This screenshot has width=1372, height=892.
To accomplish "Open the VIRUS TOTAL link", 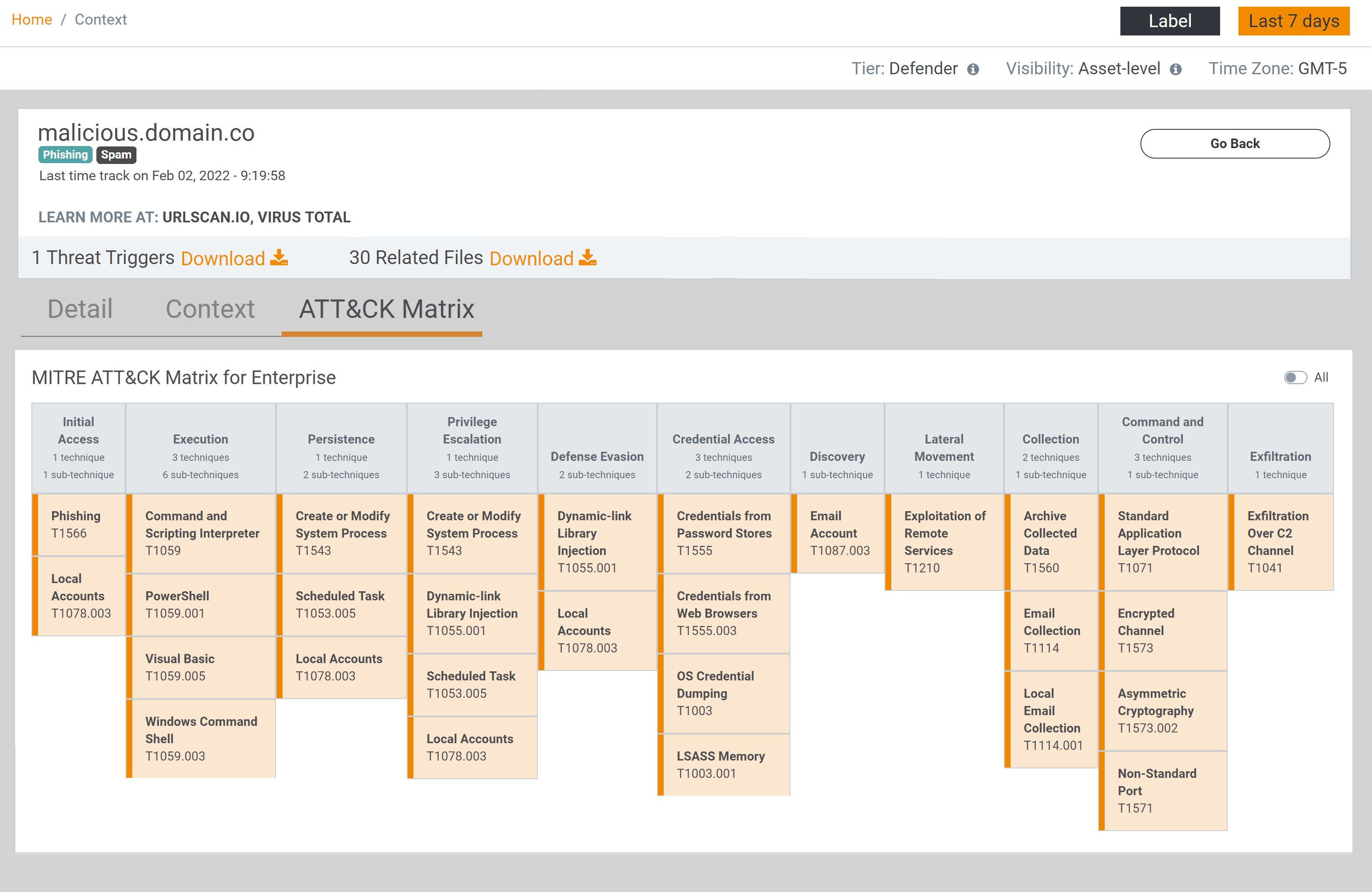I will coord(304,217).
